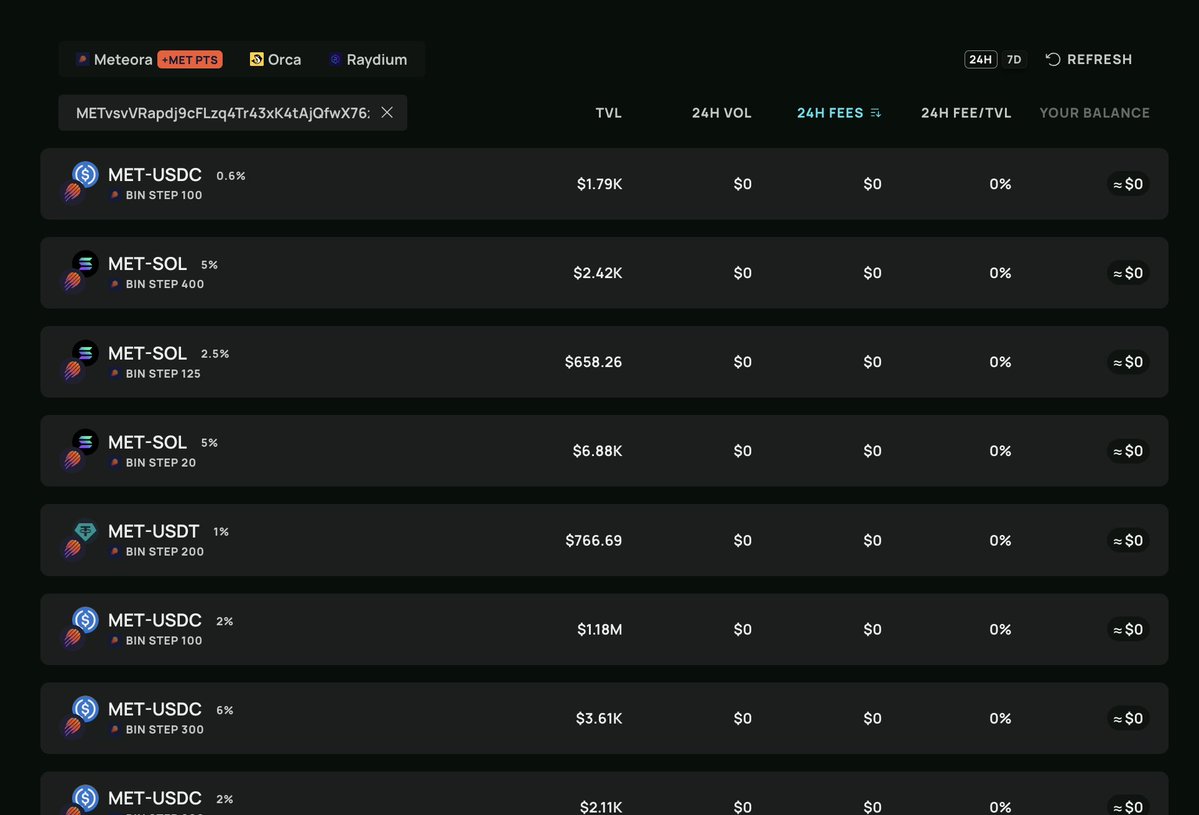Sort by 24H VOL column header
Screen dimensions: 1199x815
coord(721,113)
